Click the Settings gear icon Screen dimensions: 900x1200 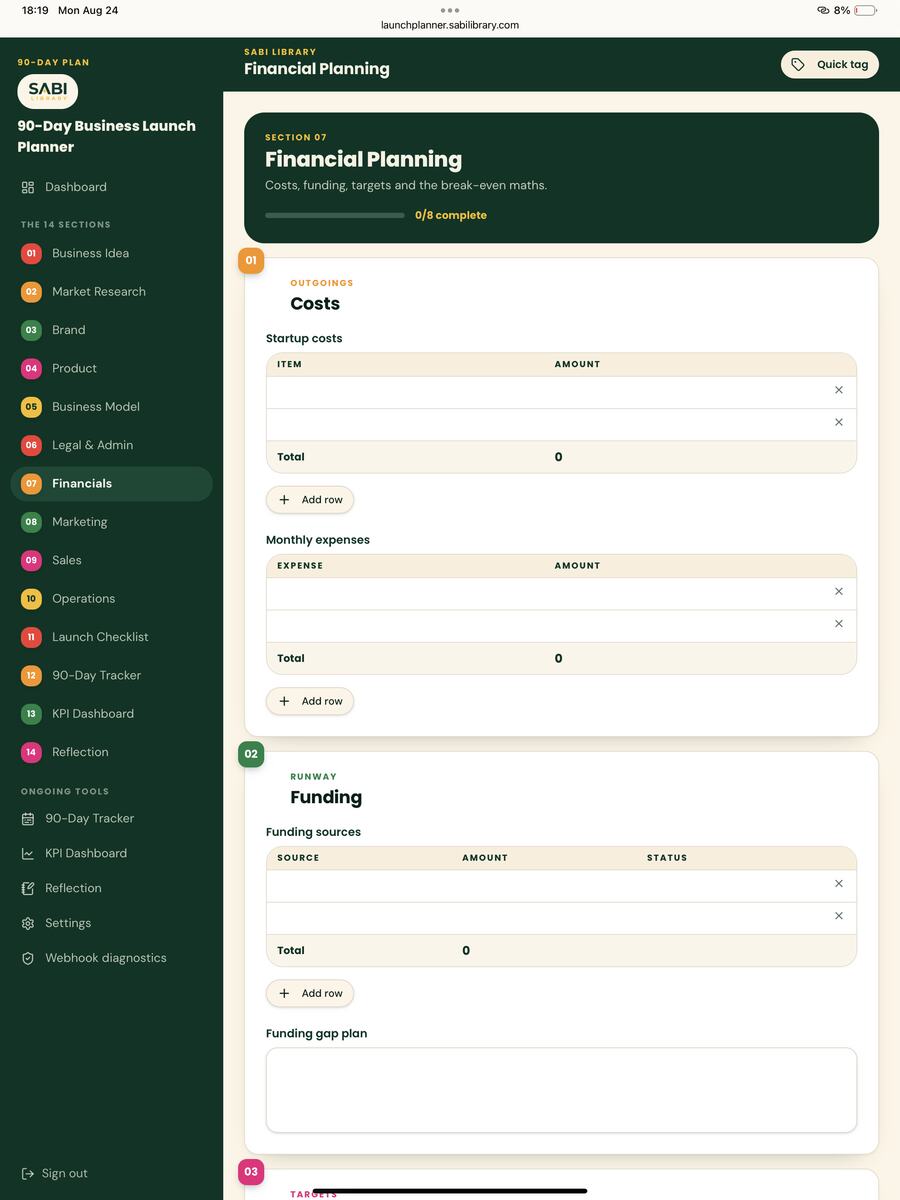point(28,924)
